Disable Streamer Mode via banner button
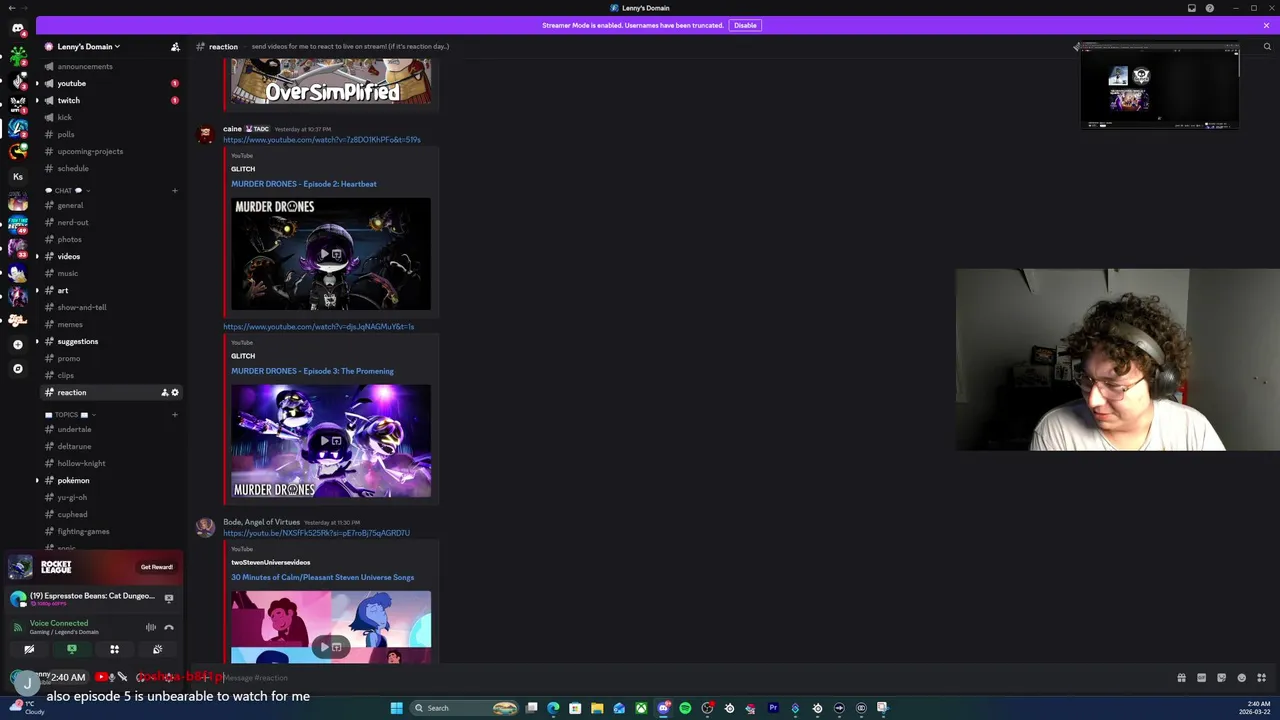The width and height of the screenshot is (1280, 720). [x=745, y=25]
